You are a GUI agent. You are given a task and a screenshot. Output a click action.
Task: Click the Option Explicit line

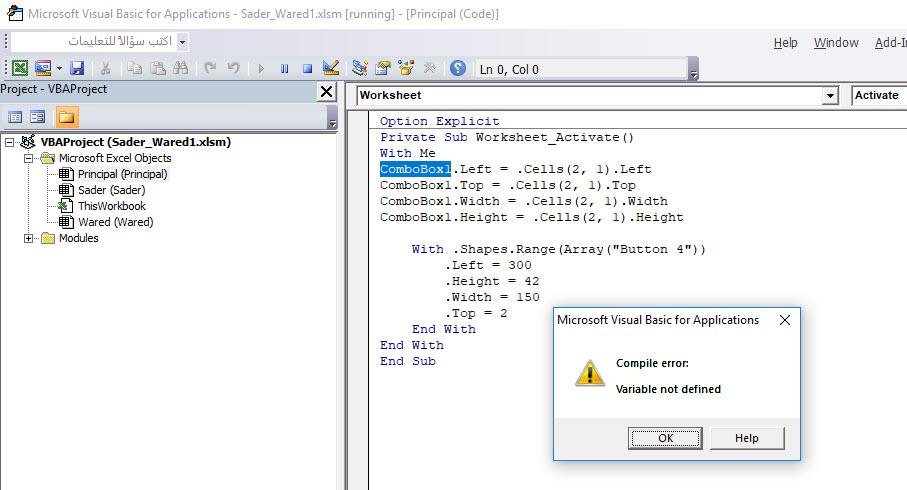[x=440, y=121]
